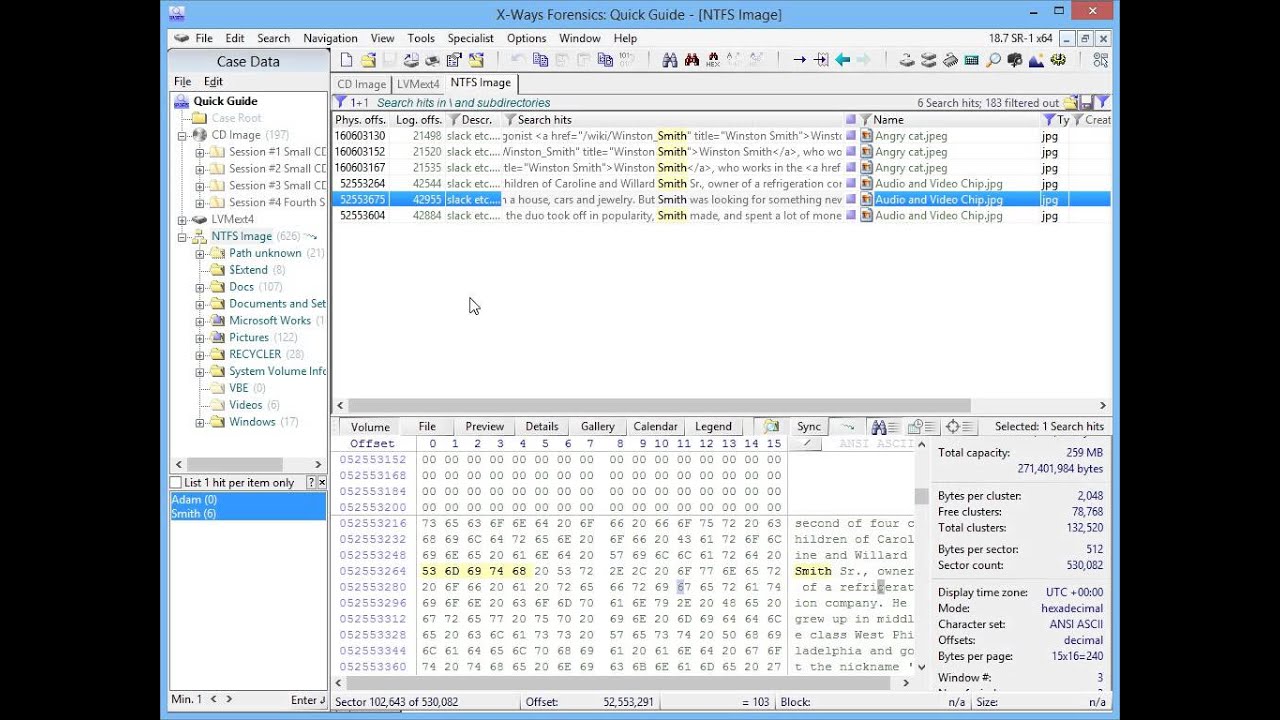
Task: Expand the Path unknown folder
Action: pos(200,254)
